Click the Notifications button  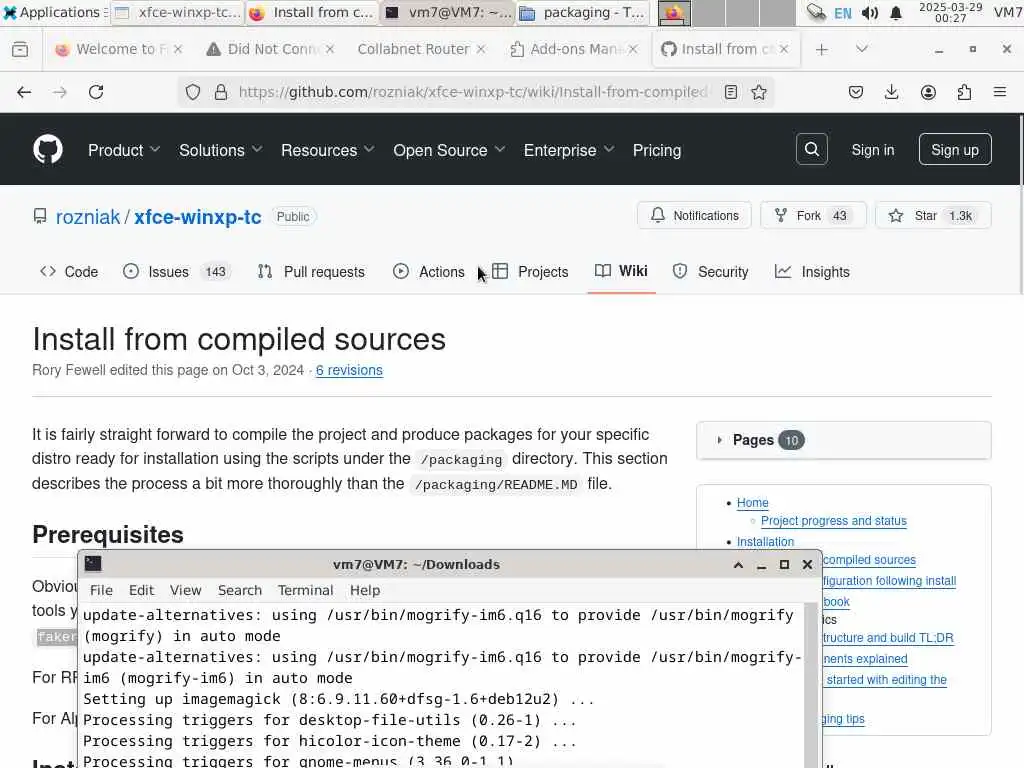pos(694,216)
